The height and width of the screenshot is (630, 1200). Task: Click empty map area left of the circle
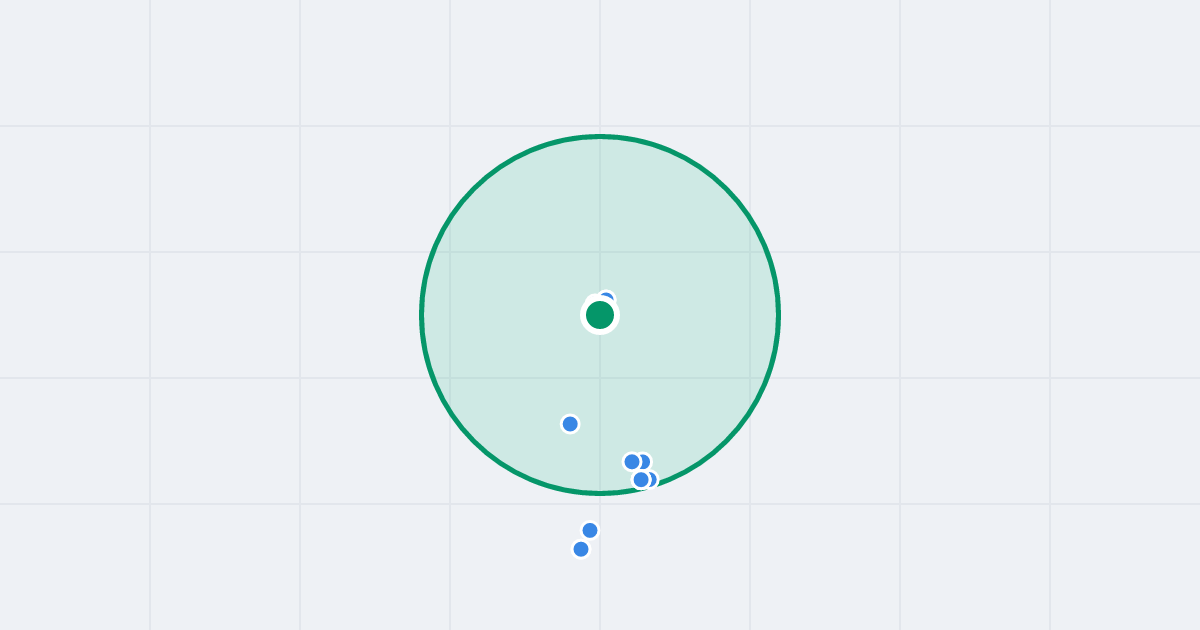[x=210, y=315]
